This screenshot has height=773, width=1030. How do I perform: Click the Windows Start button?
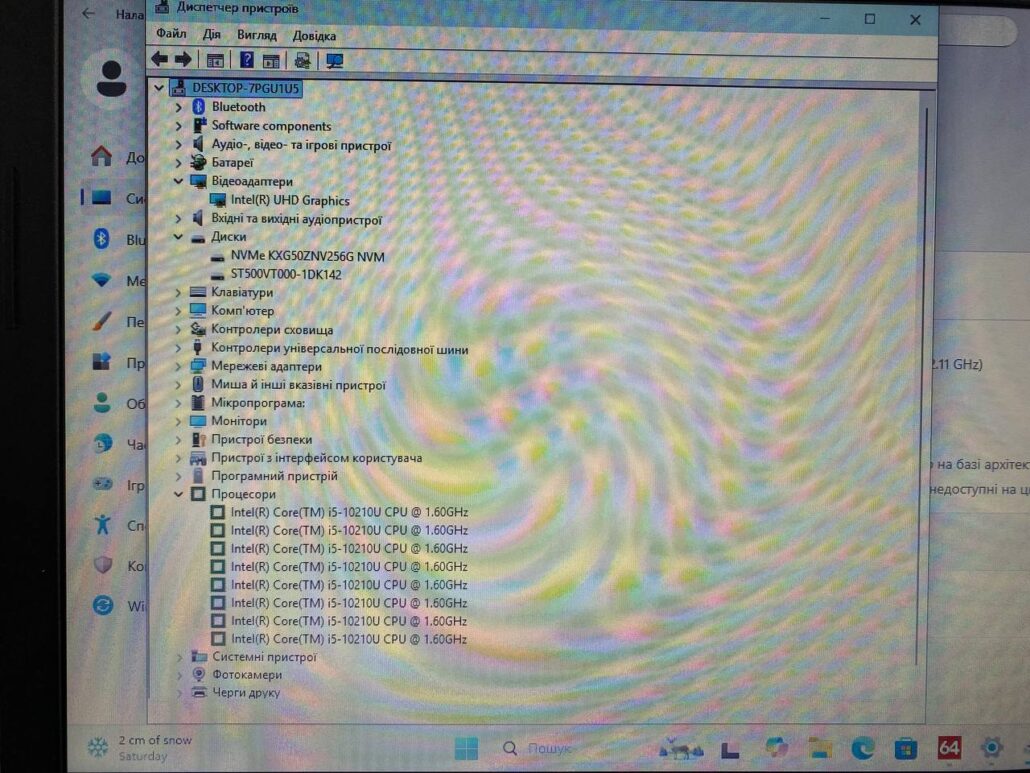tap(466, 748)
